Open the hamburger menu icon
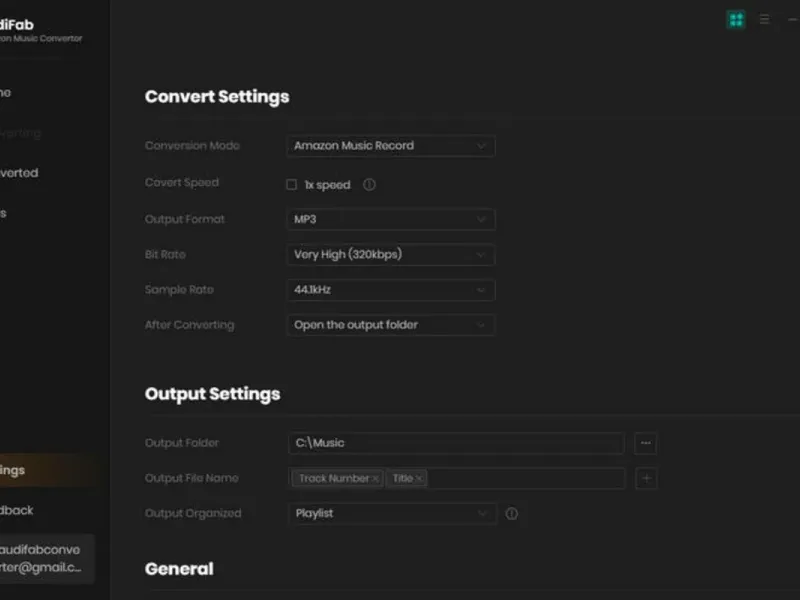Viewport: 800px width, 600px height. (765, 20)
